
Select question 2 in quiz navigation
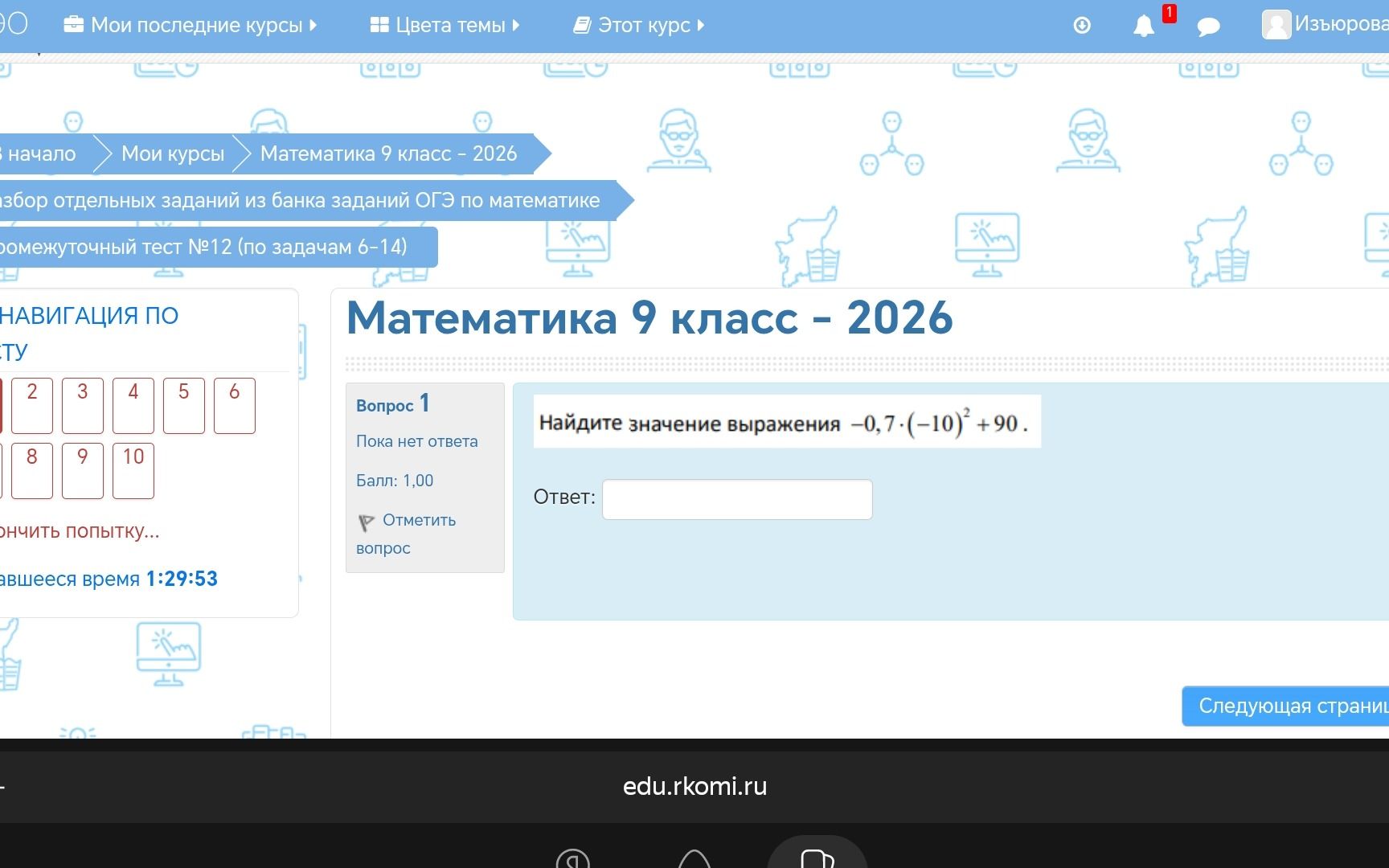[32, 406]
